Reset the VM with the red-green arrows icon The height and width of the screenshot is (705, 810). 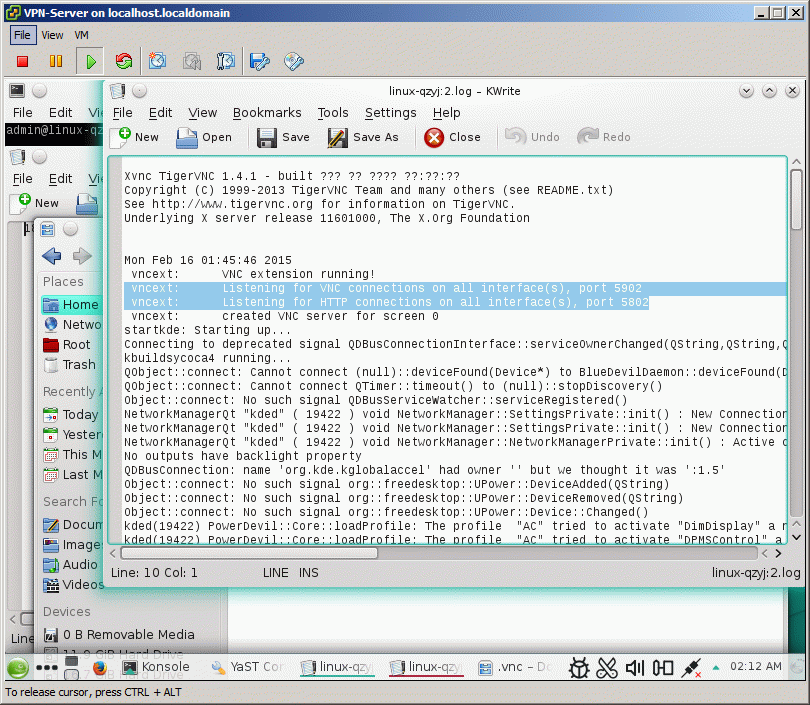coord(124,61)
